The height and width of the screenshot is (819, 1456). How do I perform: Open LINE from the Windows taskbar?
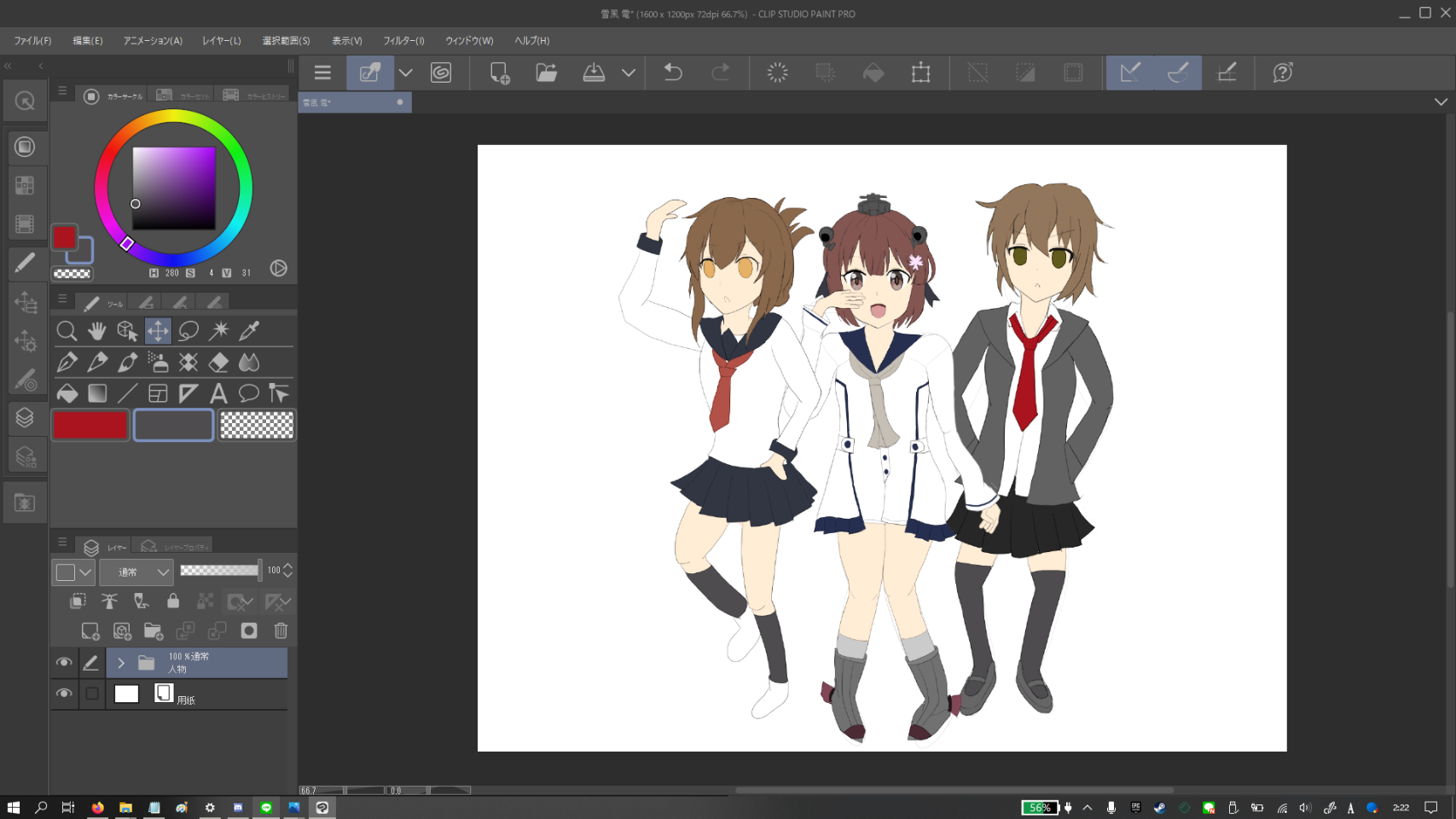click(x=266, y=807)
